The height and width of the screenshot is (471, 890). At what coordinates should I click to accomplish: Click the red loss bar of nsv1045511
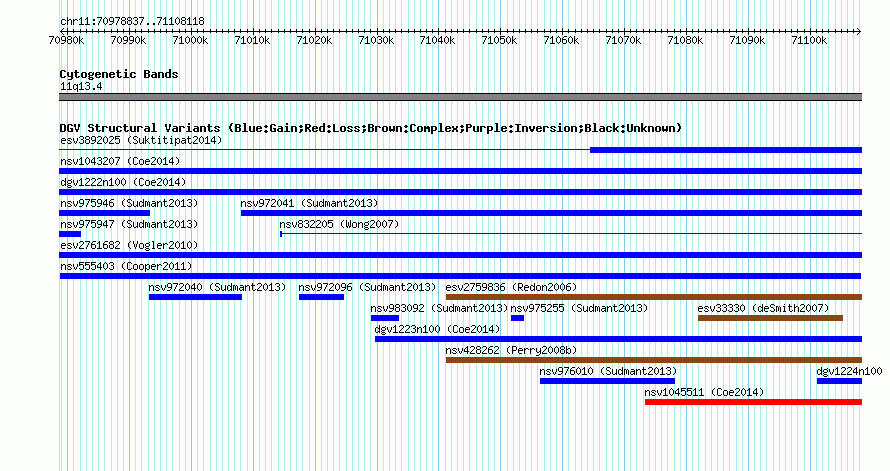(753, 402)
